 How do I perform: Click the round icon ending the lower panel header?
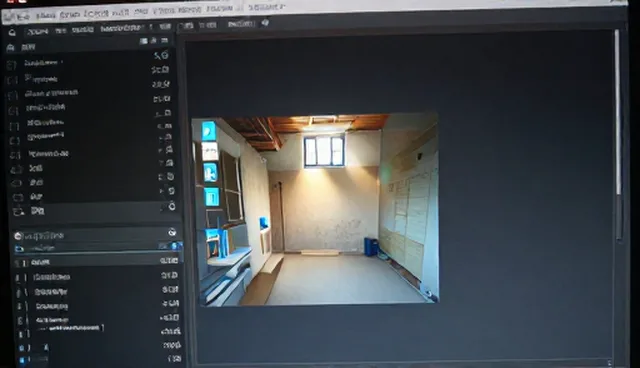172,232
